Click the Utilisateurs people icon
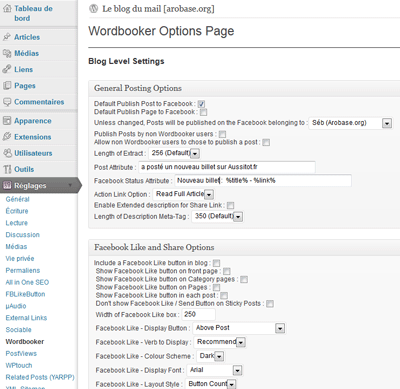The image size is (400, 389). click(x=7, y=153)
